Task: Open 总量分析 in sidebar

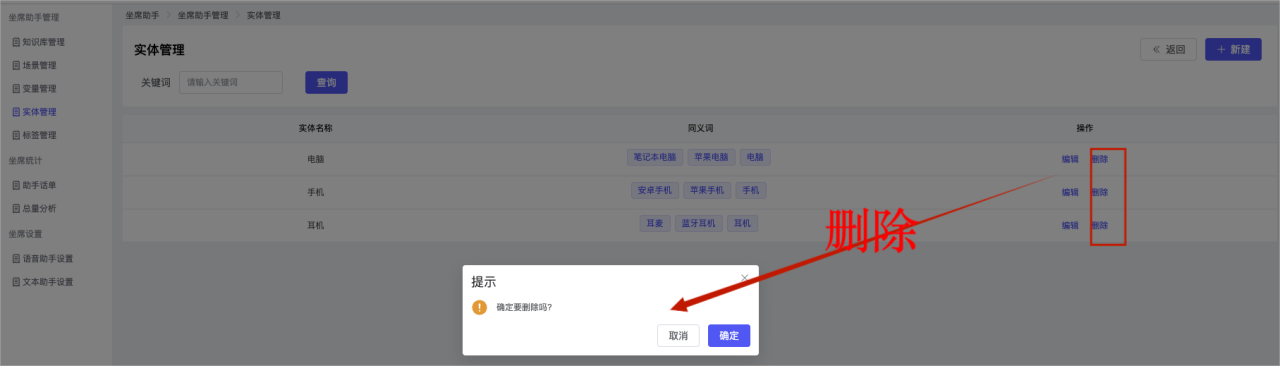Action: [x=34, y=209]
